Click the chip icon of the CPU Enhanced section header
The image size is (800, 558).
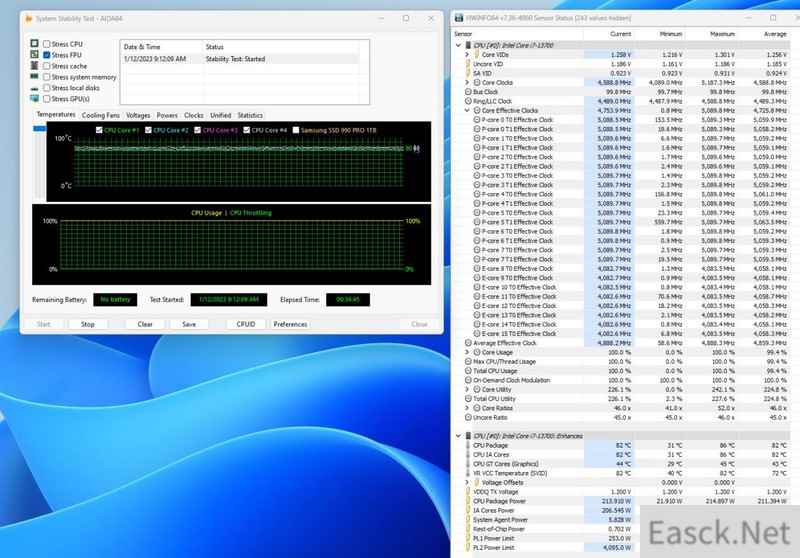[468, 436]
